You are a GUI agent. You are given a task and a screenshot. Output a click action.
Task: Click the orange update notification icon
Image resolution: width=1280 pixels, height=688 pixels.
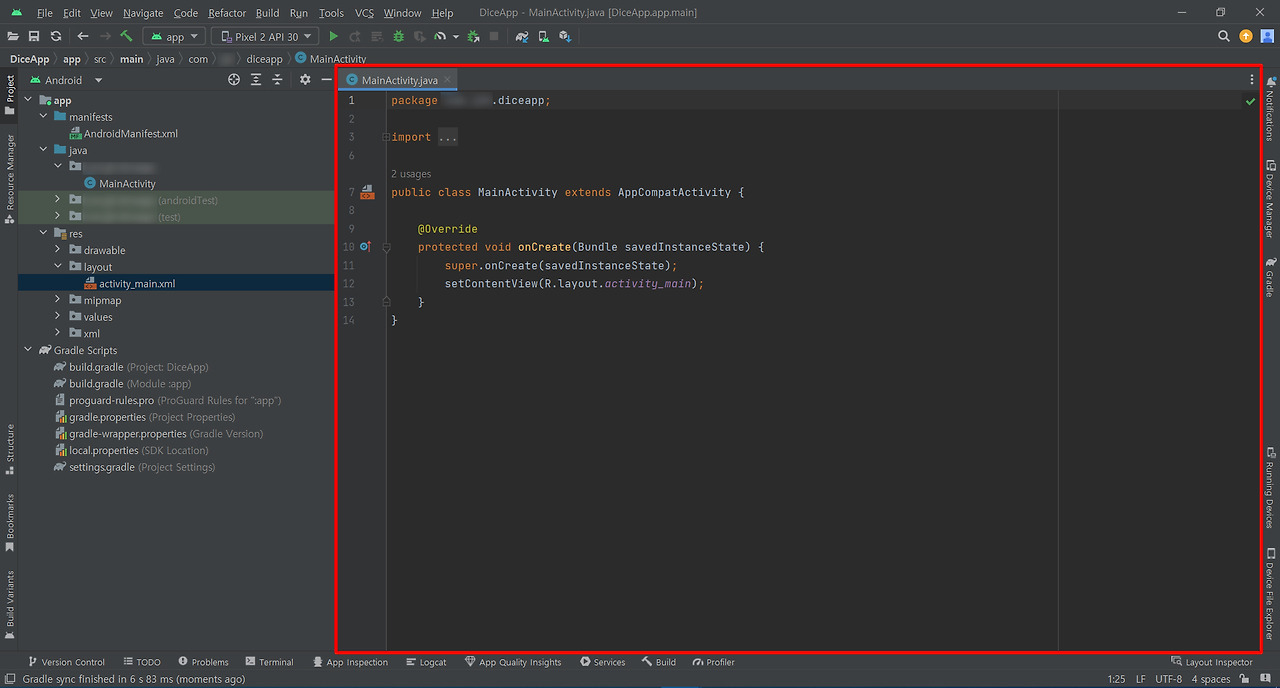click(1246, 36)
